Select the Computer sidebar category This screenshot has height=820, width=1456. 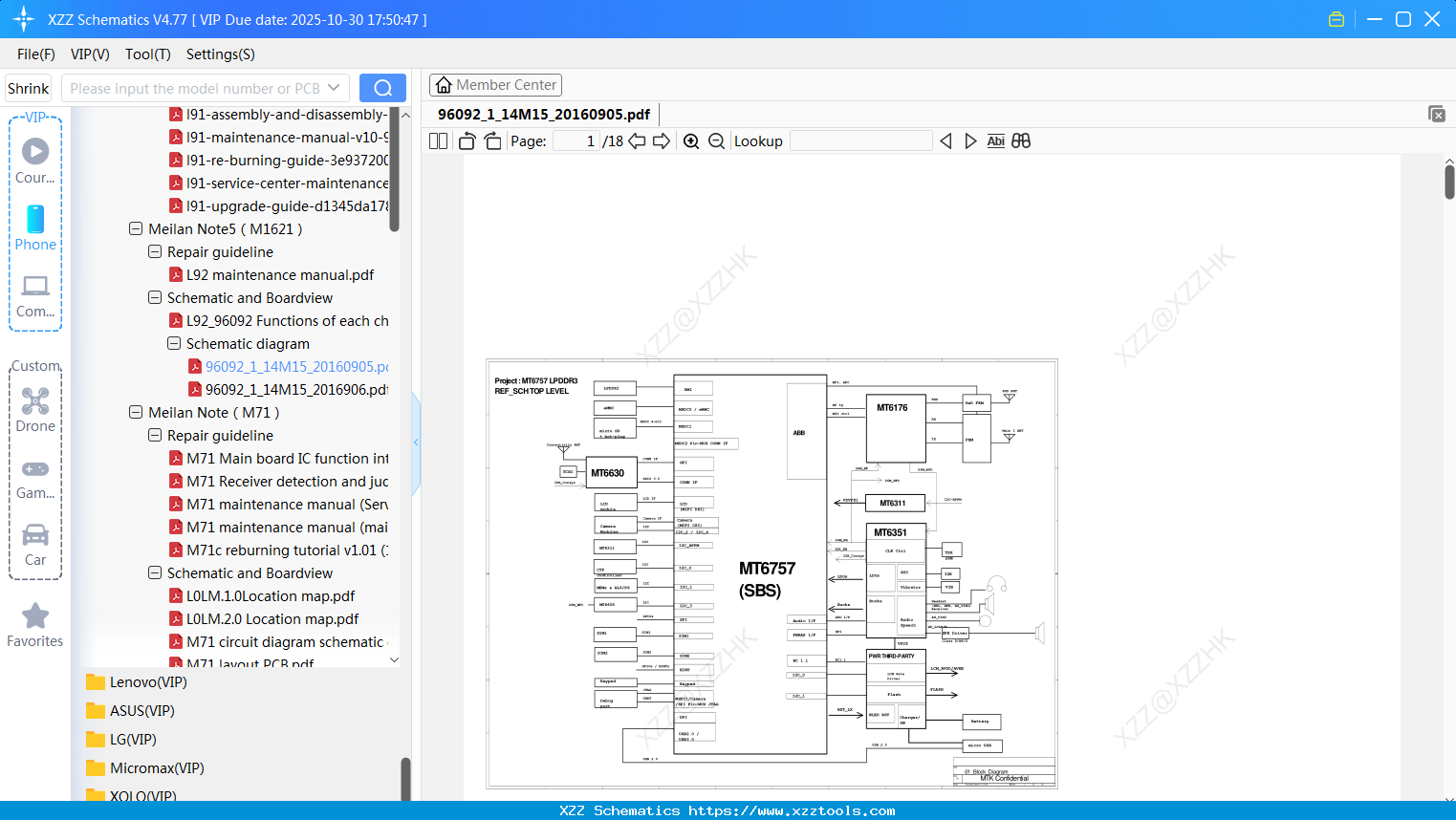(x=35, y=295)
